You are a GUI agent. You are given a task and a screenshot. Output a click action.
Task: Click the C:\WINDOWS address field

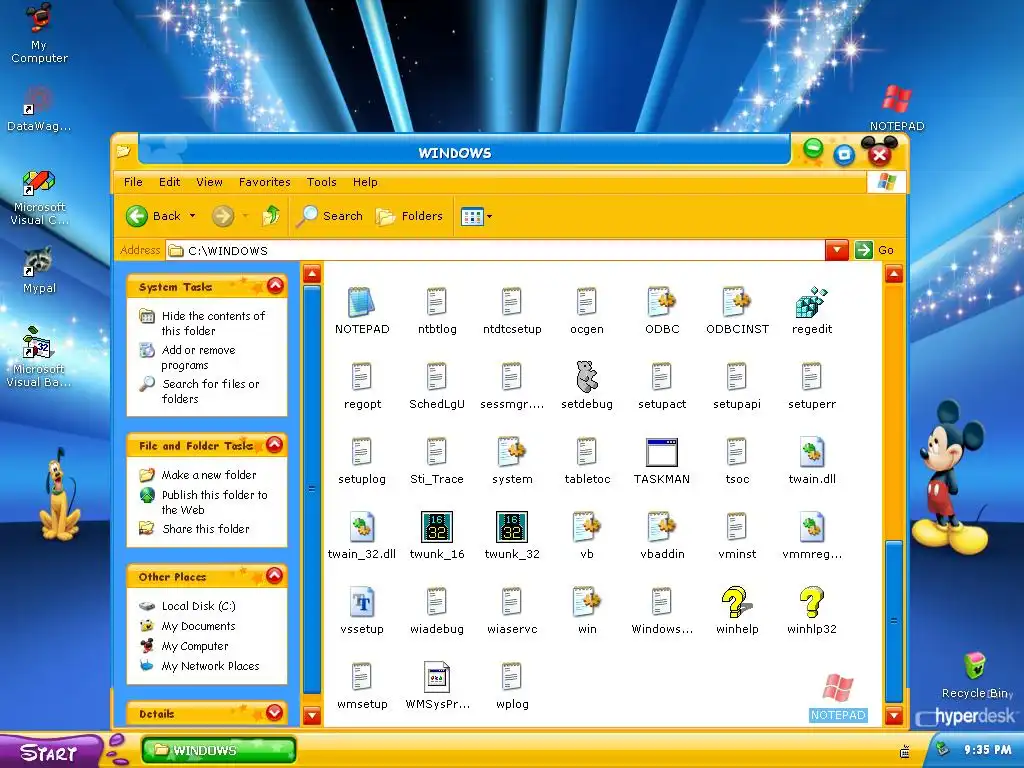[x=496, y=250]
